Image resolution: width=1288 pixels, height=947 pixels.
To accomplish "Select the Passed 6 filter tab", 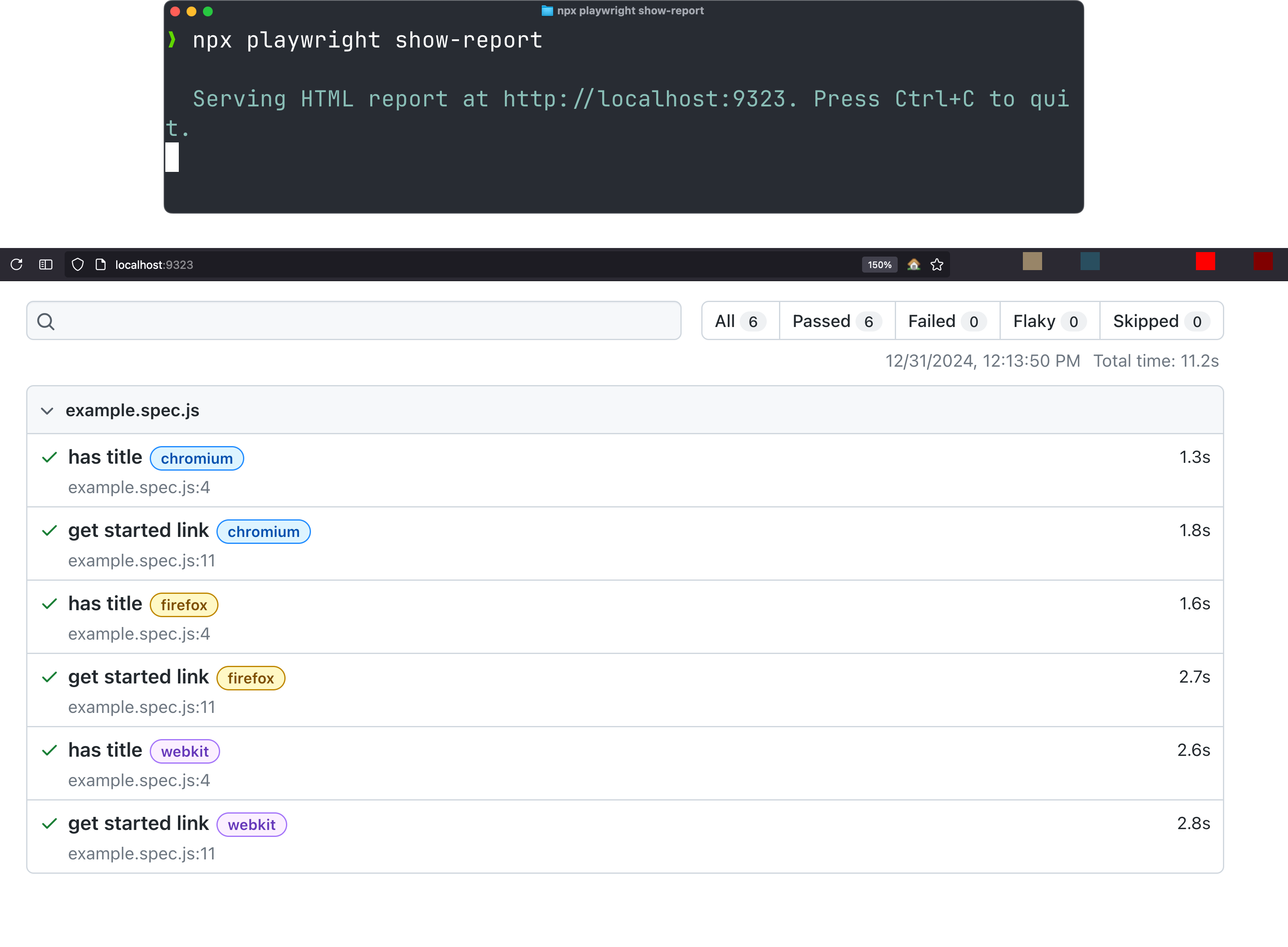I will pos(837,321).
